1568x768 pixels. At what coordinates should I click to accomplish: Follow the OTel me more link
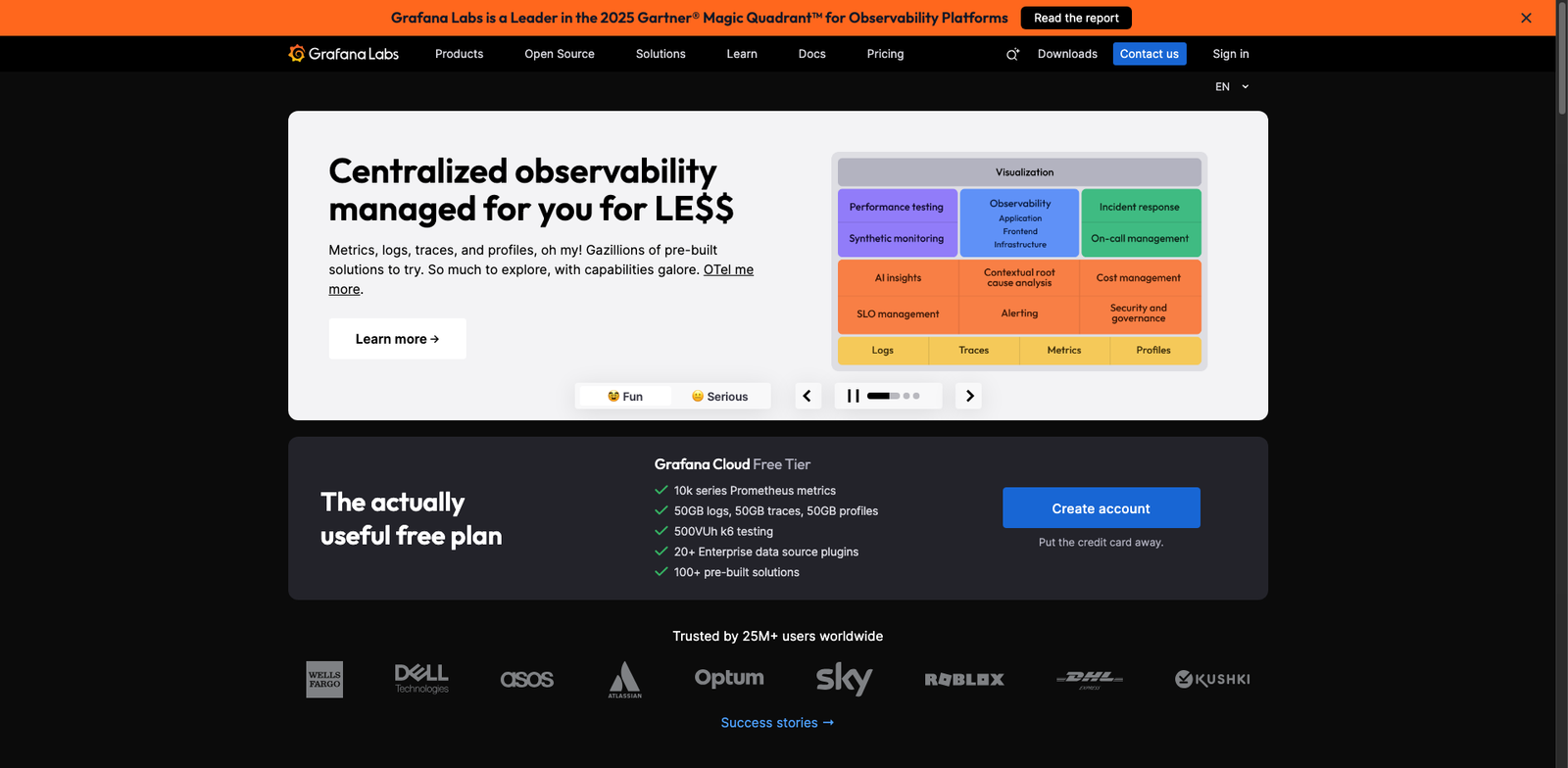point(728,269)
